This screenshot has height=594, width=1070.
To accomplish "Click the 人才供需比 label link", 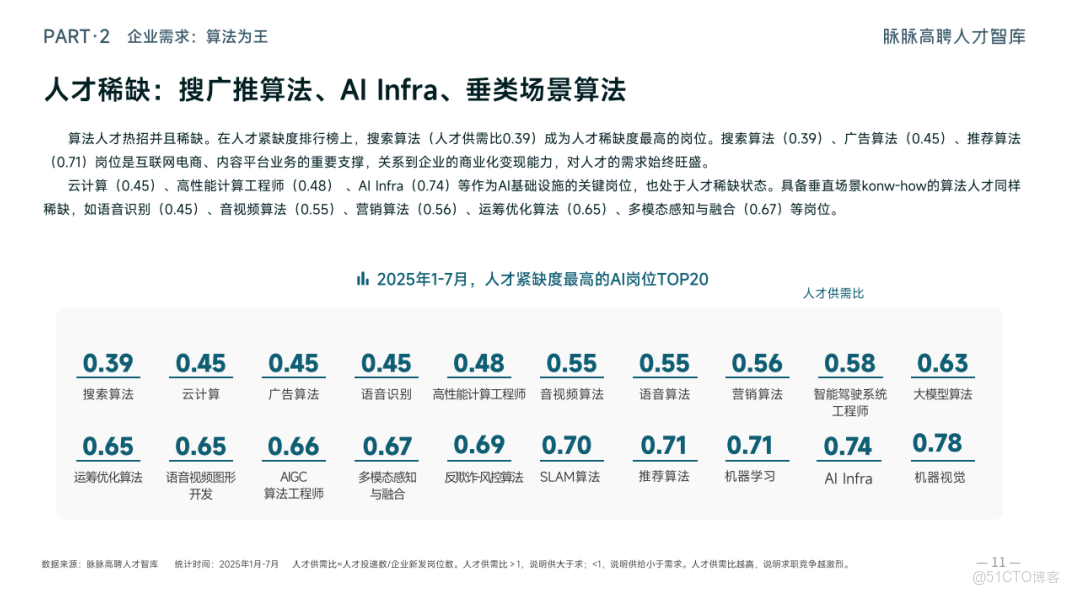I will [833, 293].
